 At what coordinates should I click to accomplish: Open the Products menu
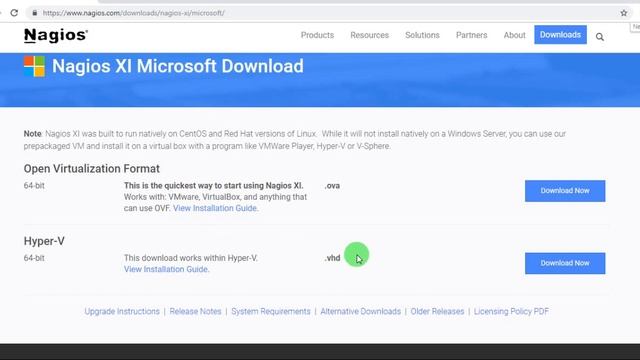coord(317,35)
